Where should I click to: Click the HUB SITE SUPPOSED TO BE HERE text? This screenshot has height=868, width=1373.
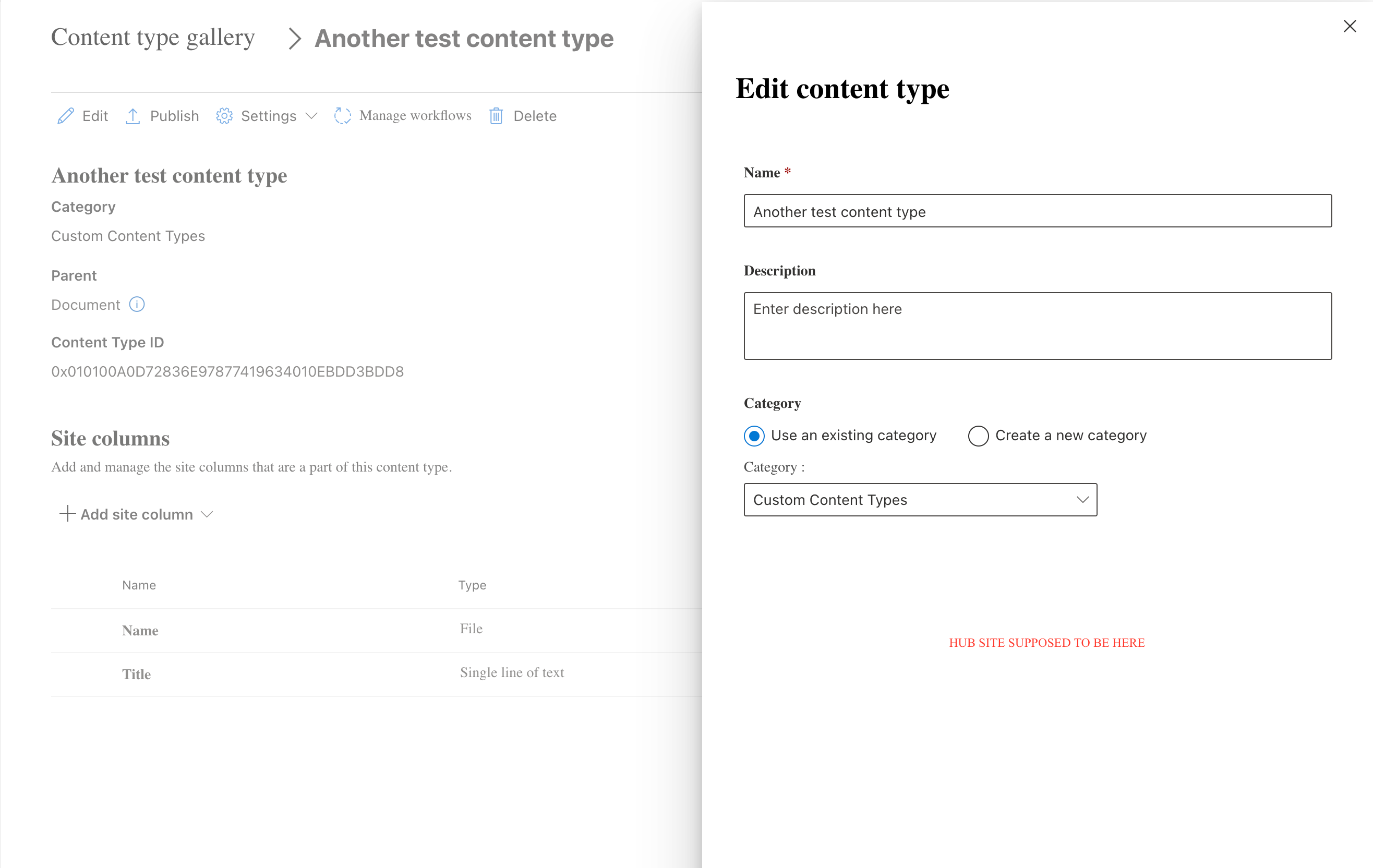click(1046, 643)
